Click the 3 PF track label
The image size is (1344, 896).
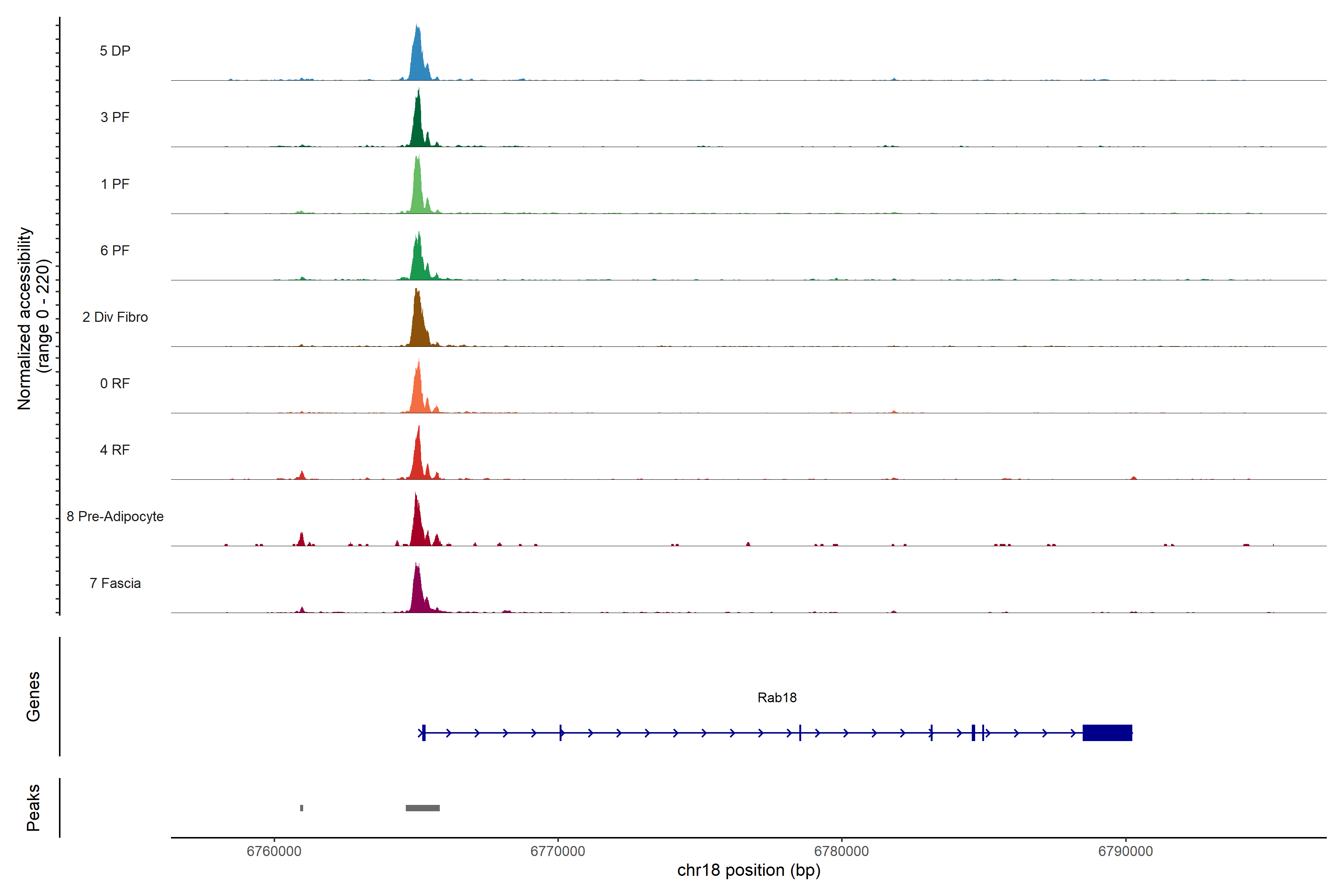click(x=115, y=117)
